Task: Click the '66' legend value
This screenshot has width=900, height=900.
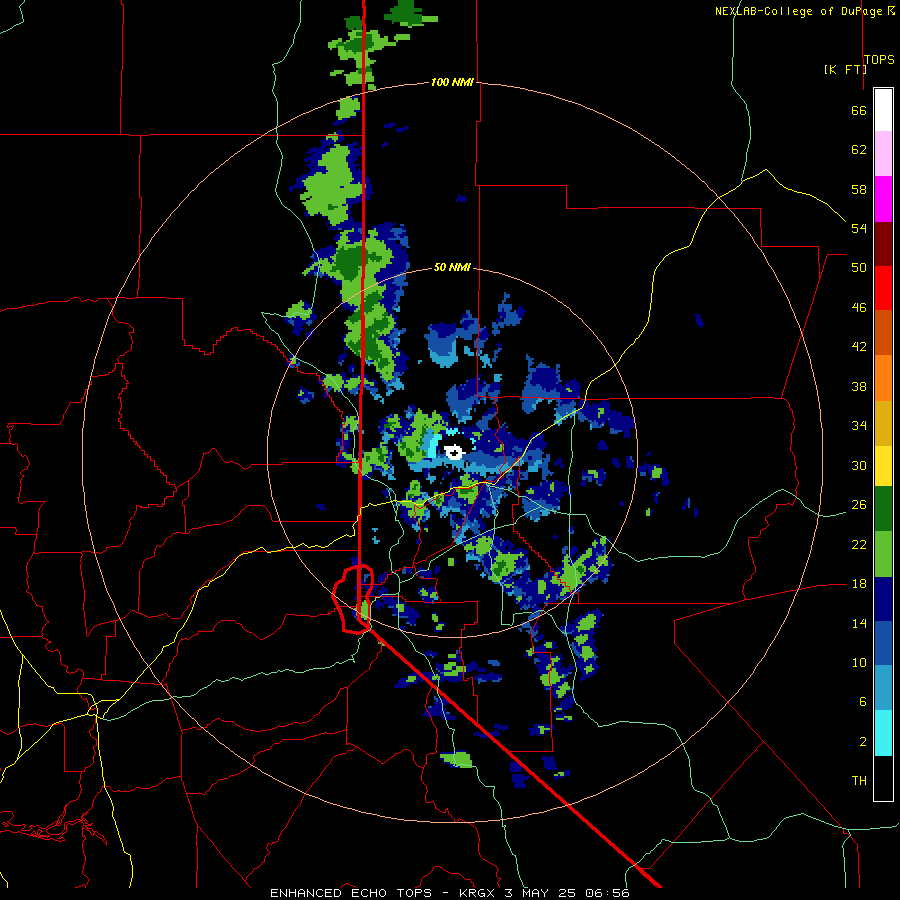Action: pos(859,110)
